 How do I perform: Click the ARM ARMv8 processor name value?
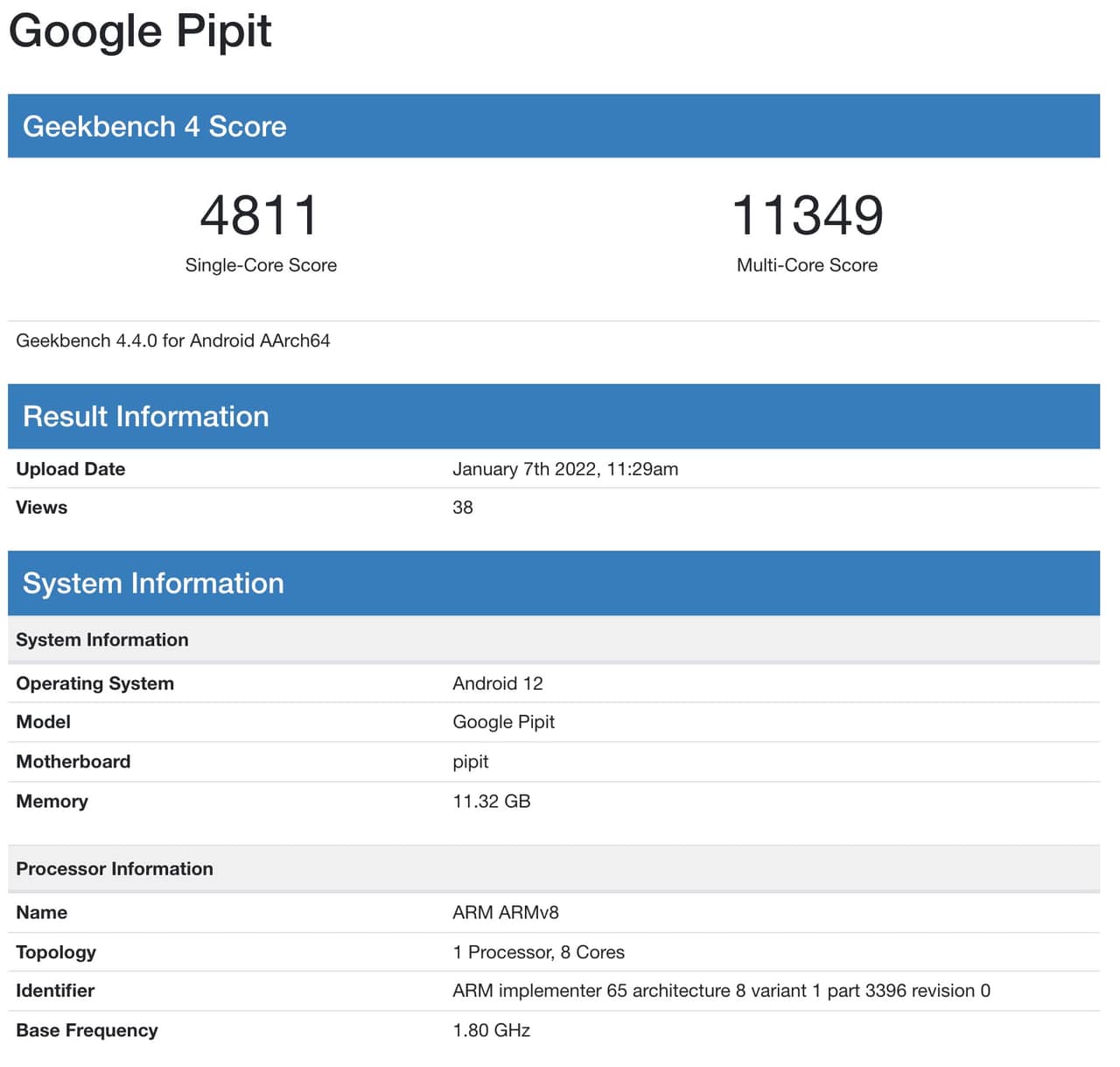pyautogui.click(x=506, y=912)
